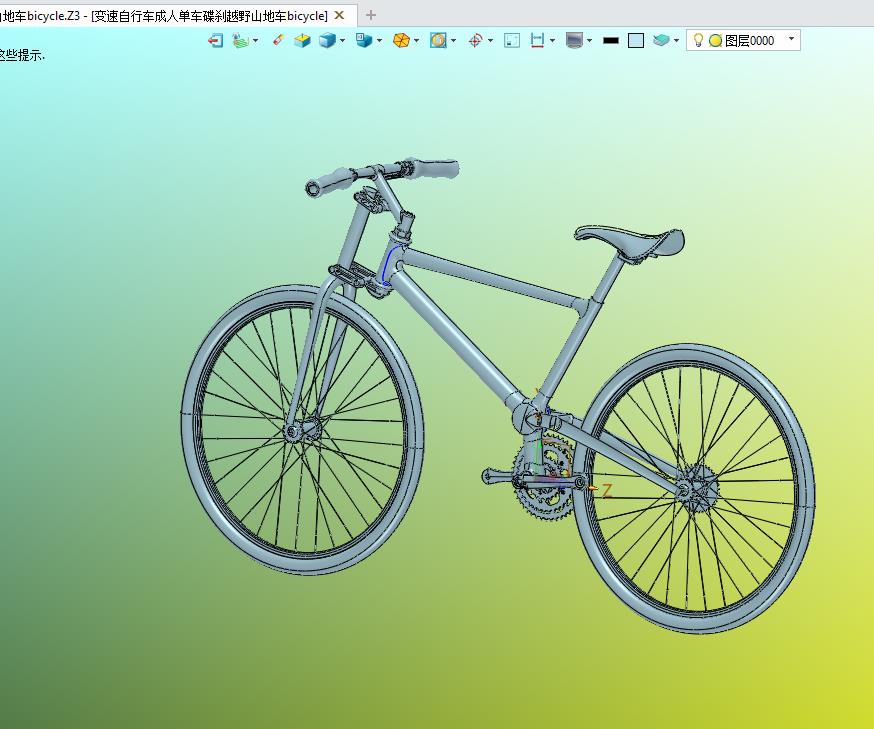874x729 pixels.
Task: Open a new tab with plus button
Action: pos(371,16)
